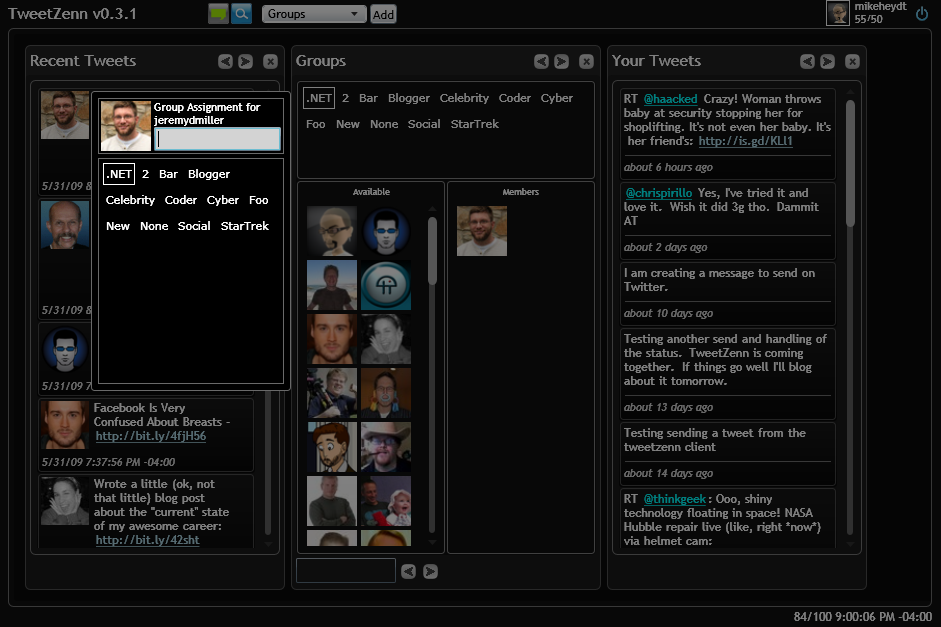Toggle Cyber group in Group Assignment popup

coord(223,200)
